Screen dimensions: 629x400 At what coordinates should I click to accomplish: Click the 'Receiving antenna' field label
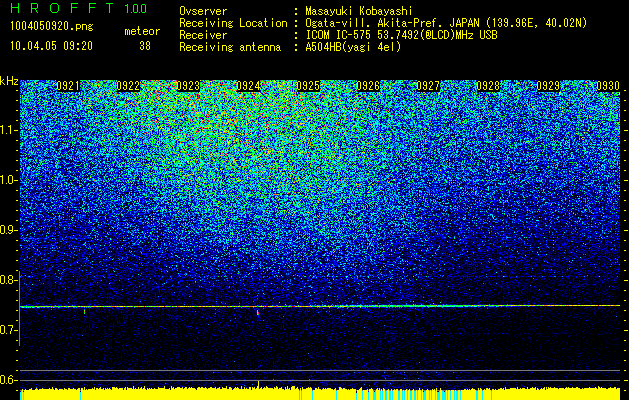pyautogui.click(x=230, y=47)
